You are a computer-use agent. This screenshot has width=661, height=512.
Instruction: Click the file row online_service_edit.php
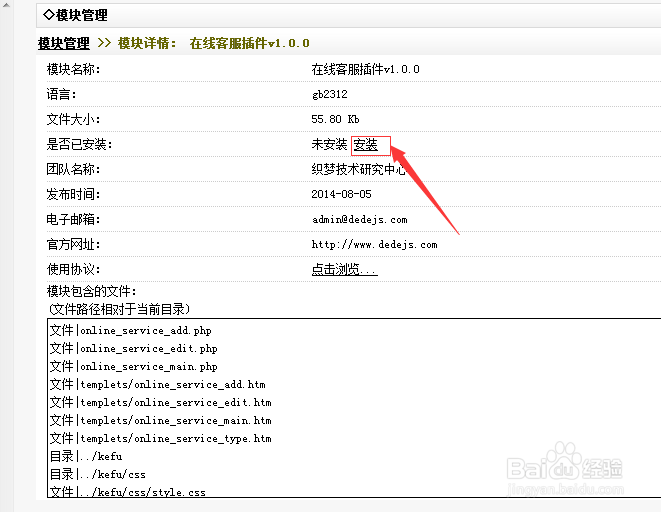(134, 348)
